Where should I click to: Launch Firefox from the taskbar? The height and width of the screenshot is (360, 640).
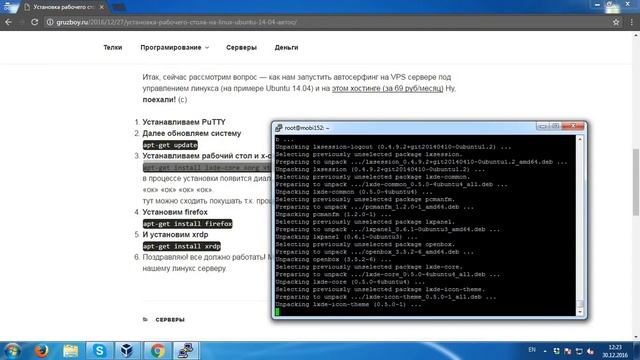click(41, 351)
